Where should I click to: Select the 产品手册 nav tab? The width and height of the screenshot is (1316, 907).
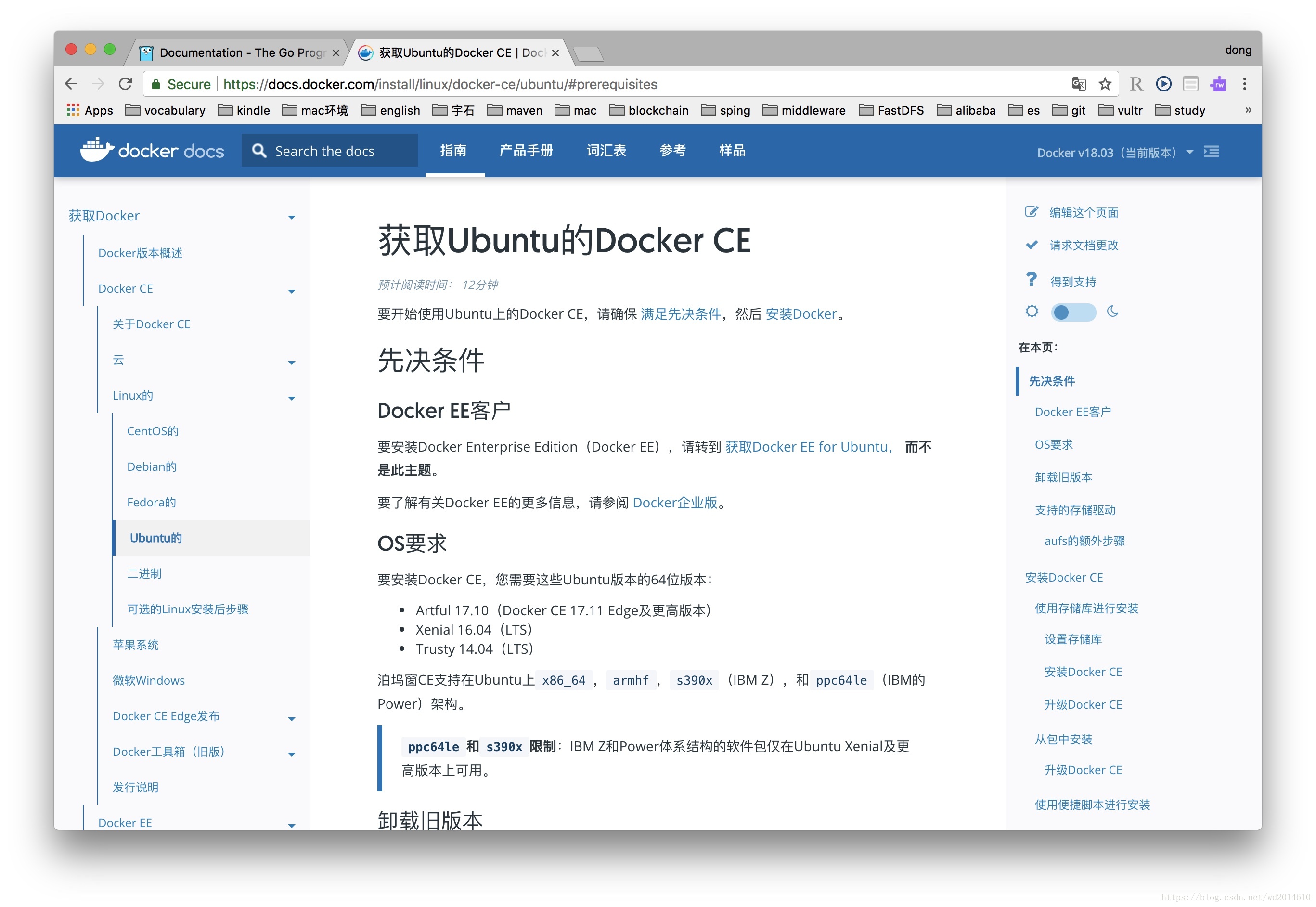(526, 150)
